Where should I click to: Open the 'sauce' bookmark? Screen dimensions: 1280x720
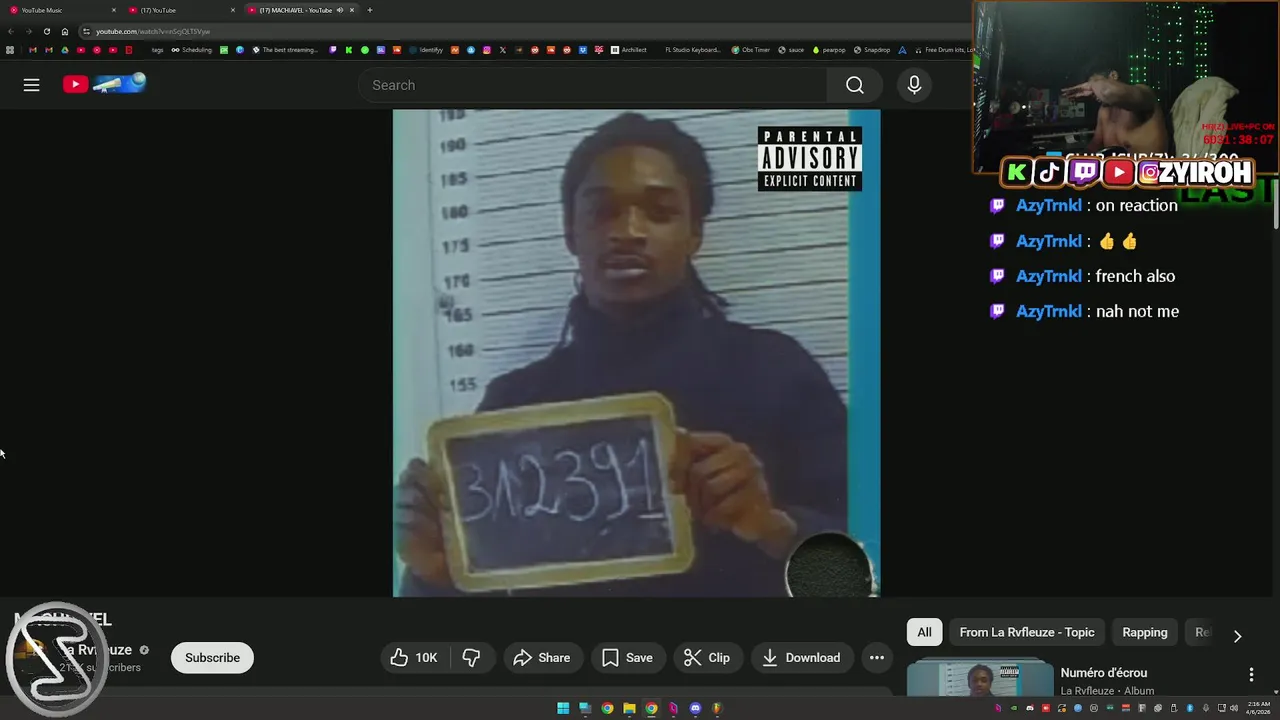(790, 50)
